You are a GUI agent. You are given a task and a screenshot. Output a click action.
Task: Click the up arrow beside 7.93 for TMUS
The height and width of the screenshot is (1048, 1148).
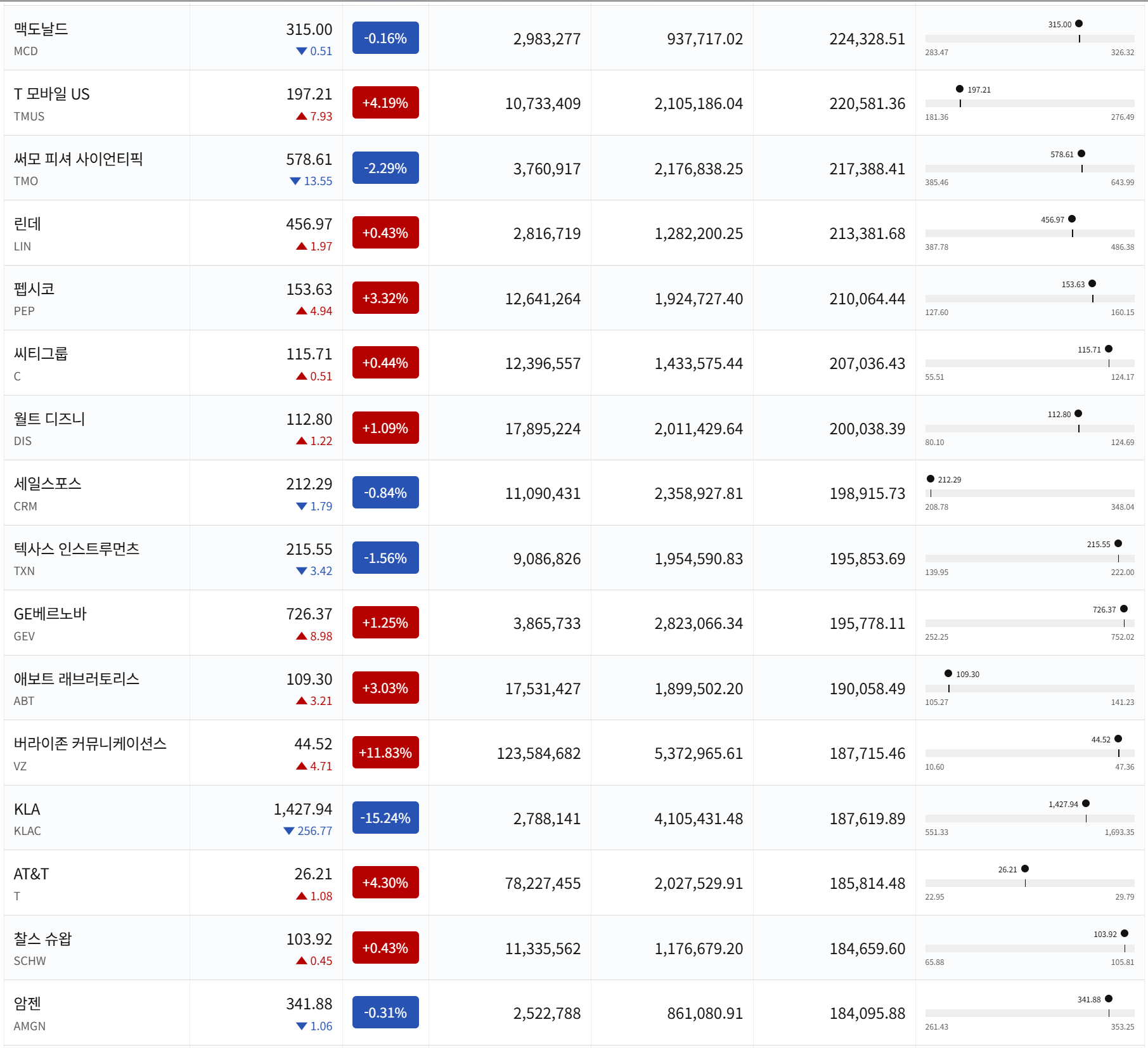click(x=302, y=116)
